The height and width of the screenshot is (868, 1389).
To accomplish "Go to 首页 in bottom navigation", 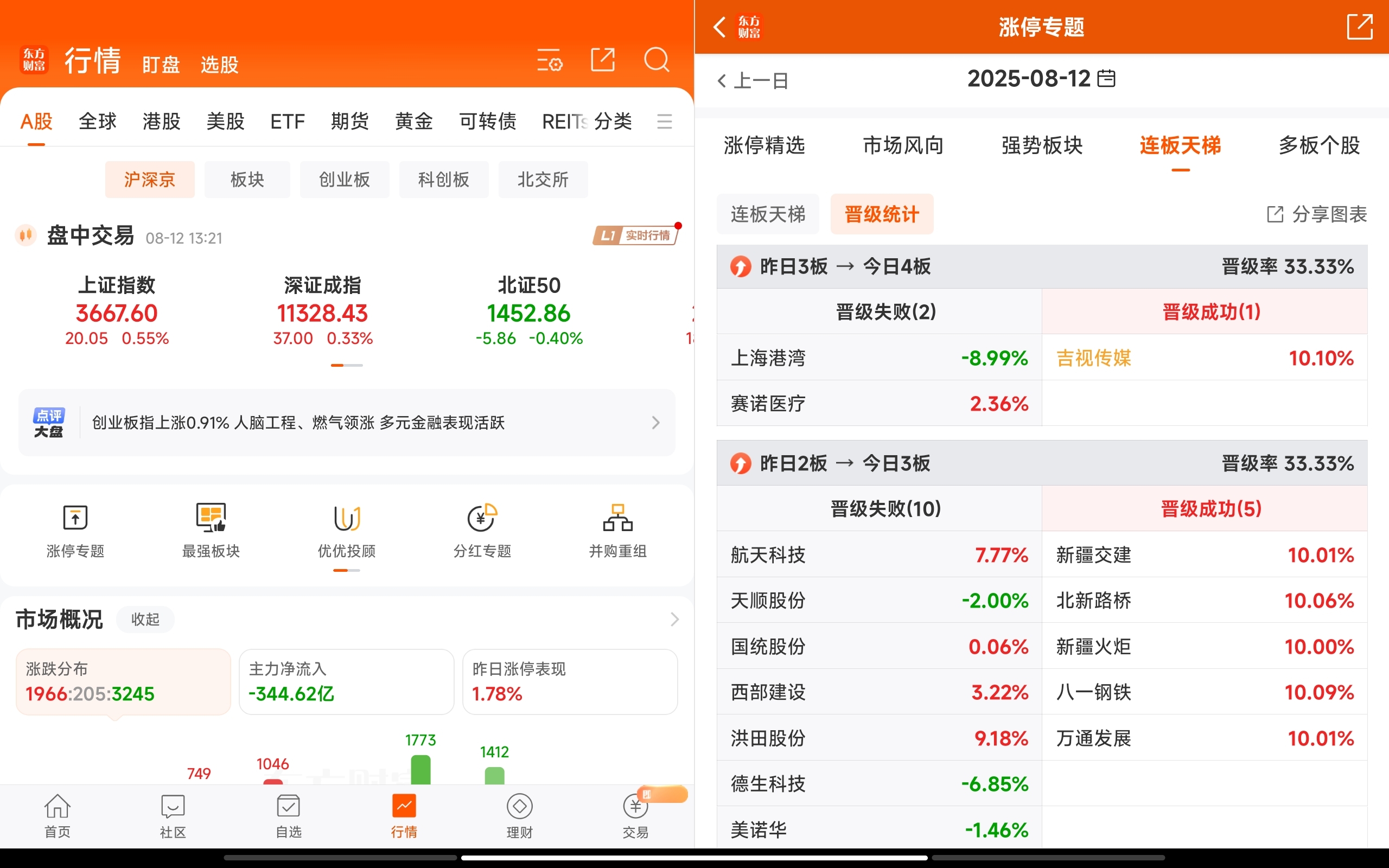I will pyautogui.click(x=58, y=816).
